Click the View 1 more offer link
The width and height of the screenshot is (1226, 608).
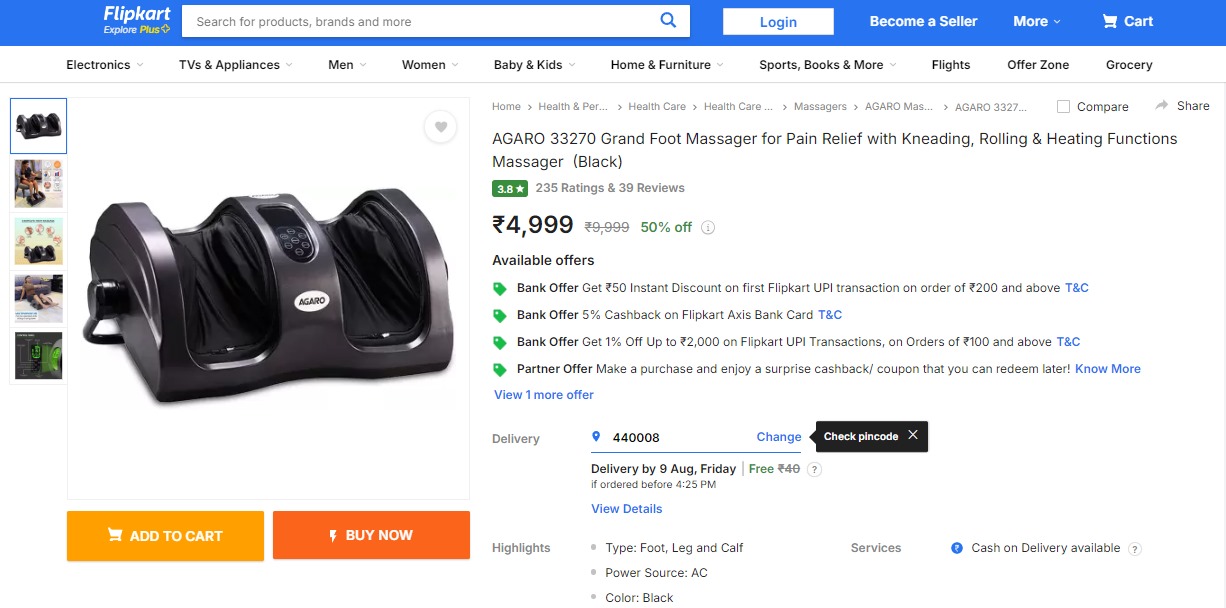pyautogui.click(x=544, y=395)
